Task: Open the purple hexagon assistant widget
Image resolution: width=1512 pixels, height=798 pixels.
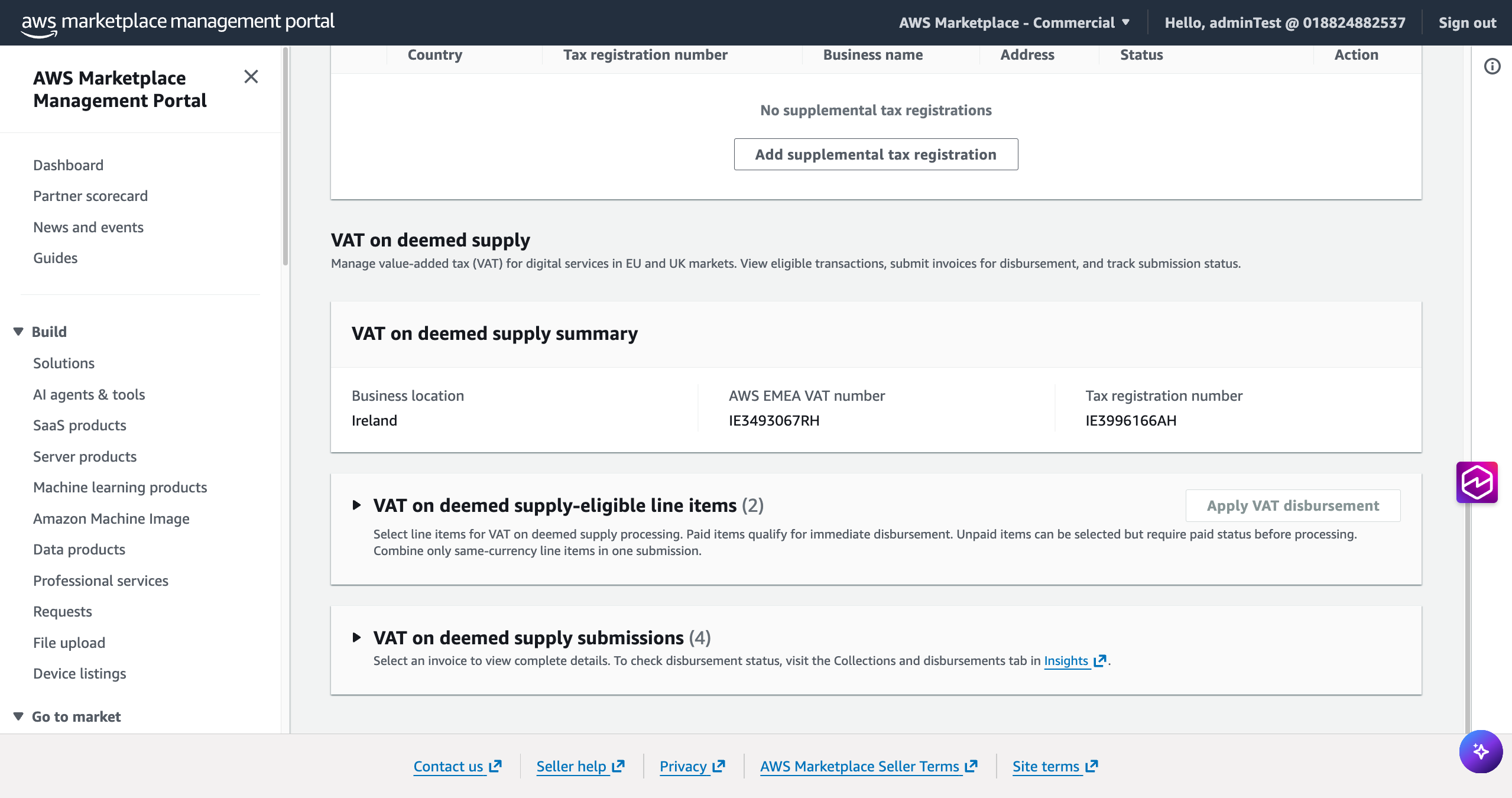Action: (1477, 482)
